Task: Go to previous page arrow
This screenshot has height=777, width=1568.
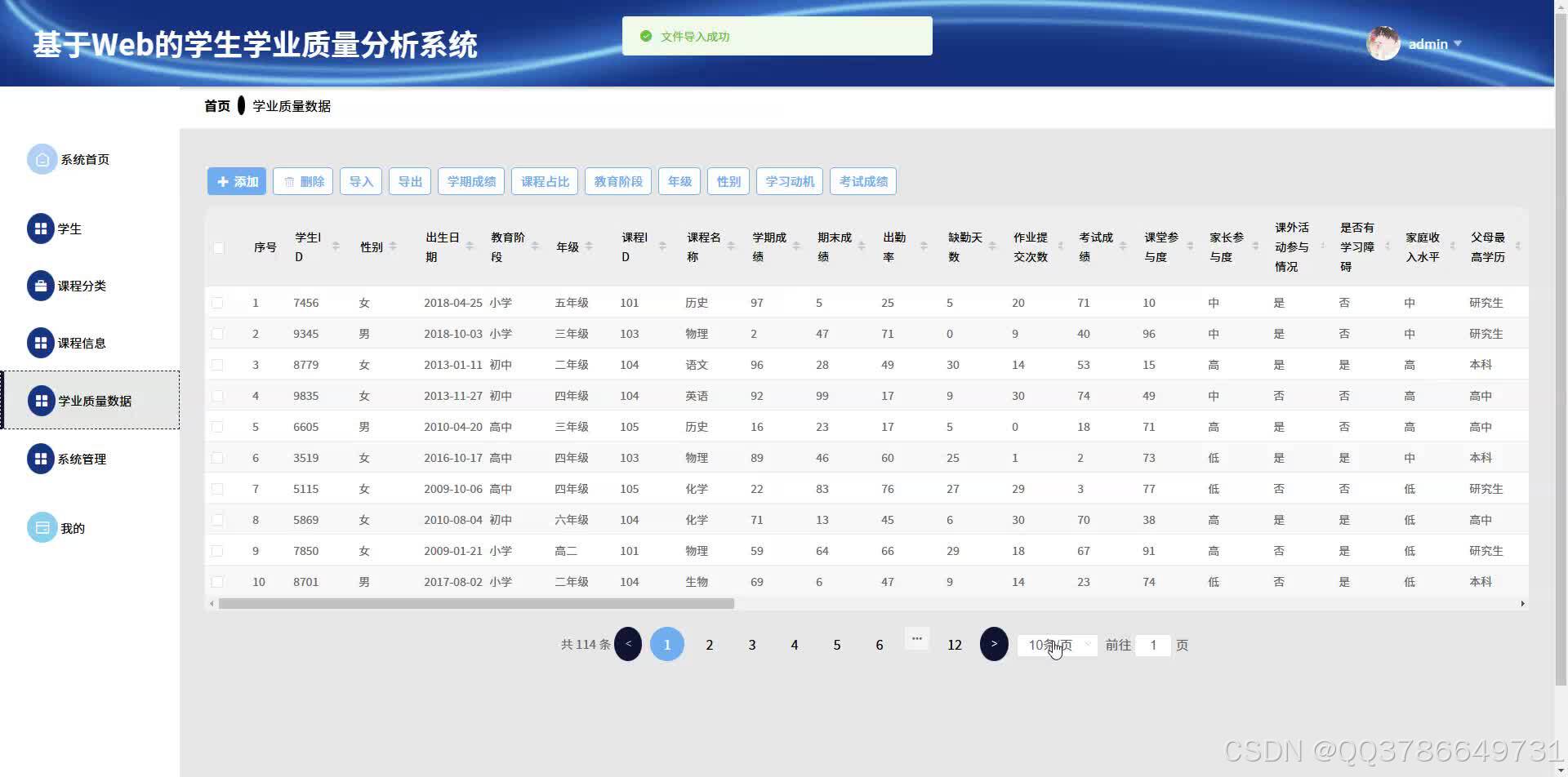Action: click(x=628, y=644)
